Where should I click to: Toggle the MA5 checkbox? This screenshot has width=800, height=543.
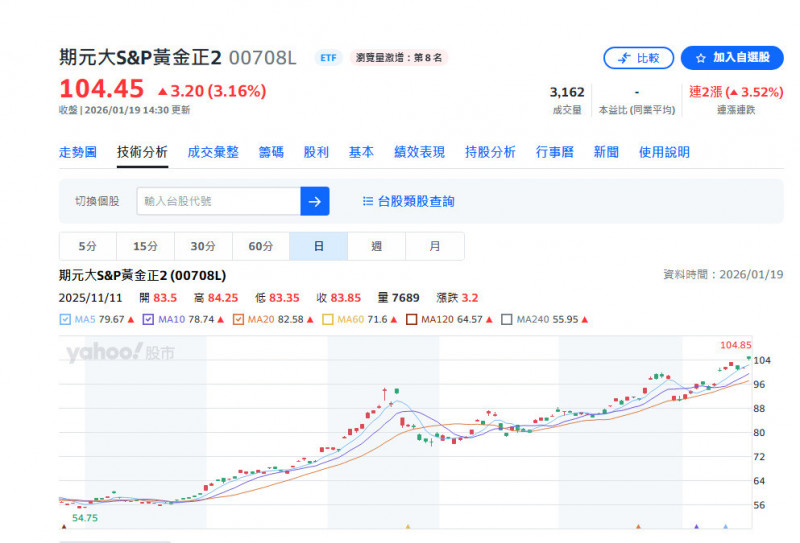tap(65, 319)
